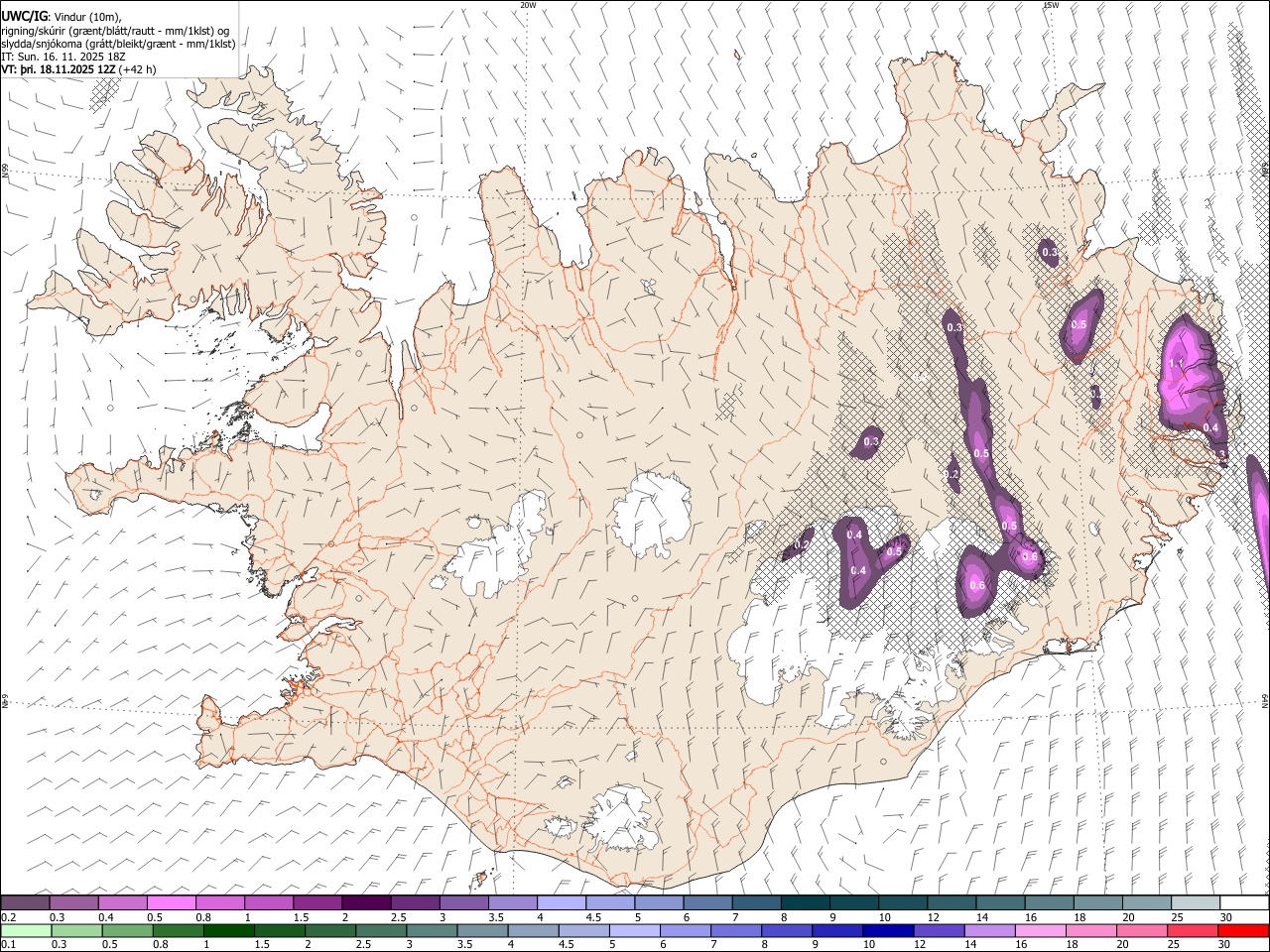Pick rain-scale swatch between 0.8 and 1

point(178,931)
